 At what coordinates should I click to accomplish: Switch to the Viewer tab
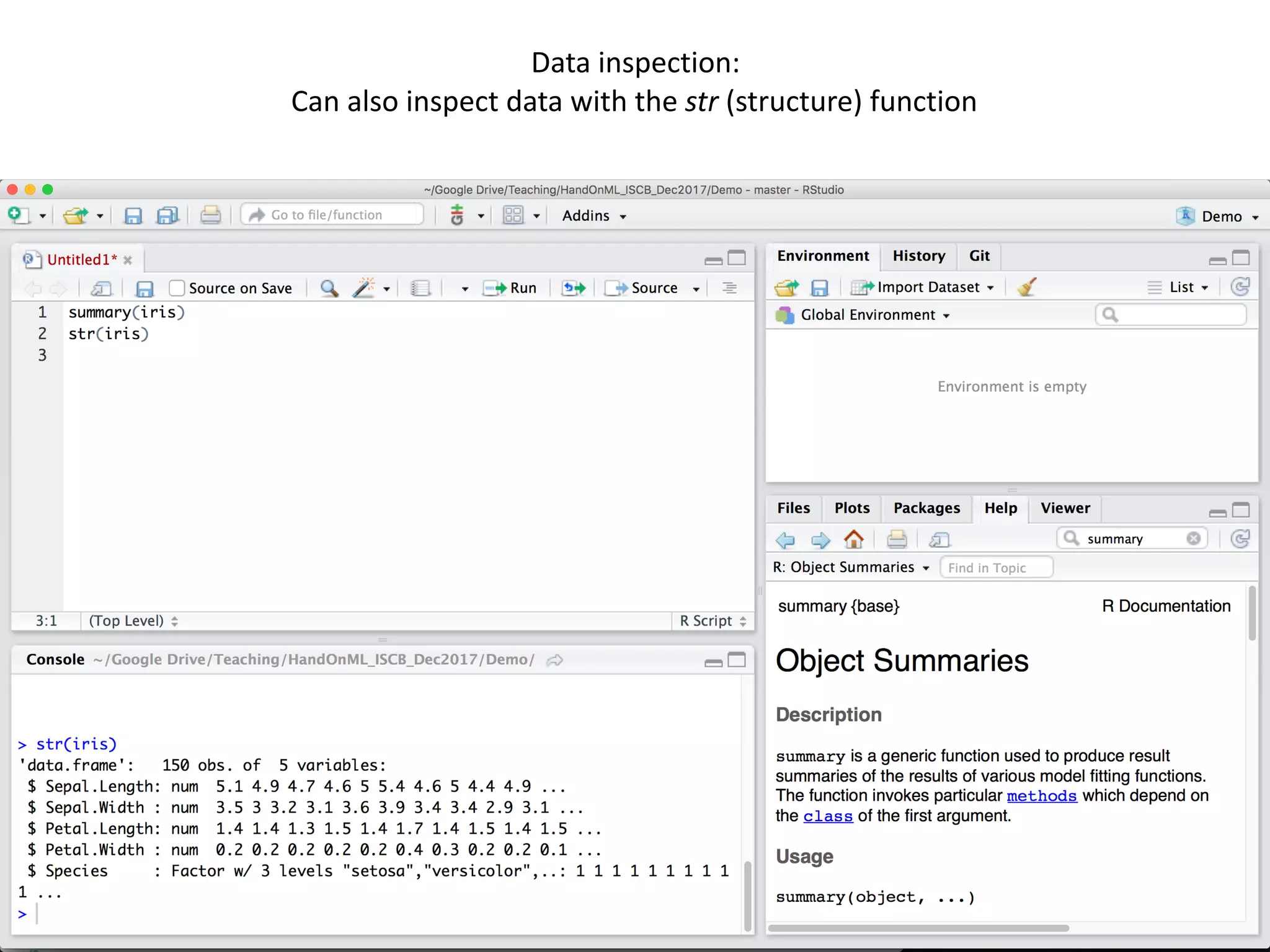pos(1065,508)
